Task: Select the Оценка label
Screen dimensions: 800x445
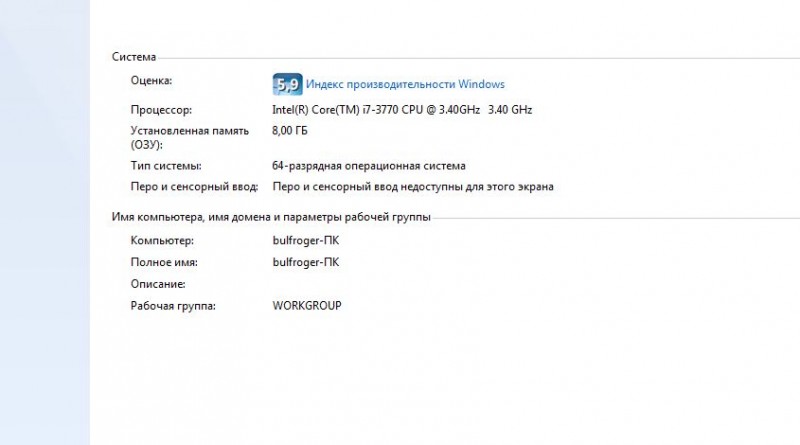Action: pyautogui.click(x=151, y=80)
